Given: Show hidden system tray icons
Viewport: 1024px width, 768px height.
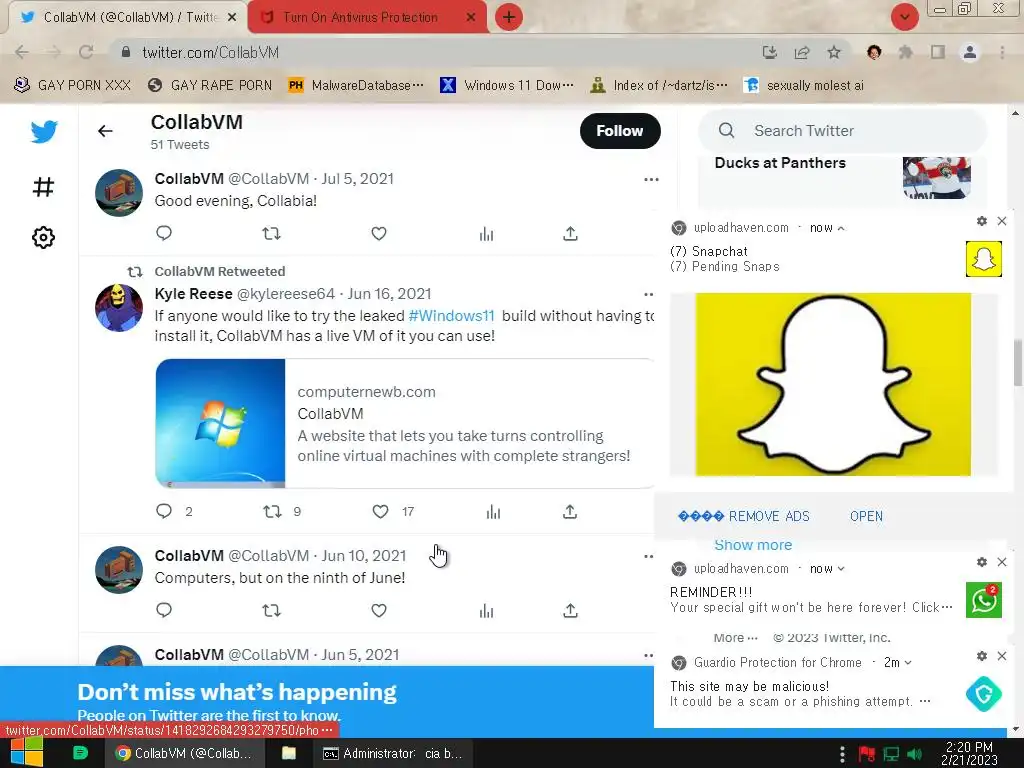Looking at the screenshot, I should (x=842, y=754).
